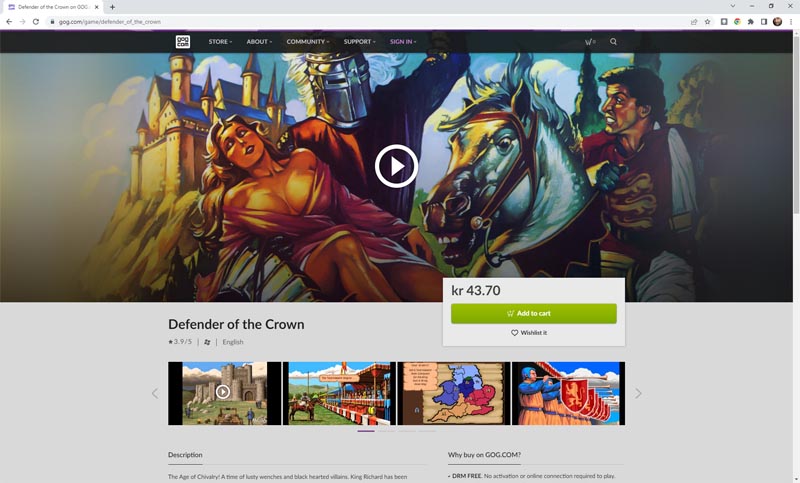Share this page via share icon
Image resolution: width=800 pixels, height=483 pixels.
click(x=694, y=21)
